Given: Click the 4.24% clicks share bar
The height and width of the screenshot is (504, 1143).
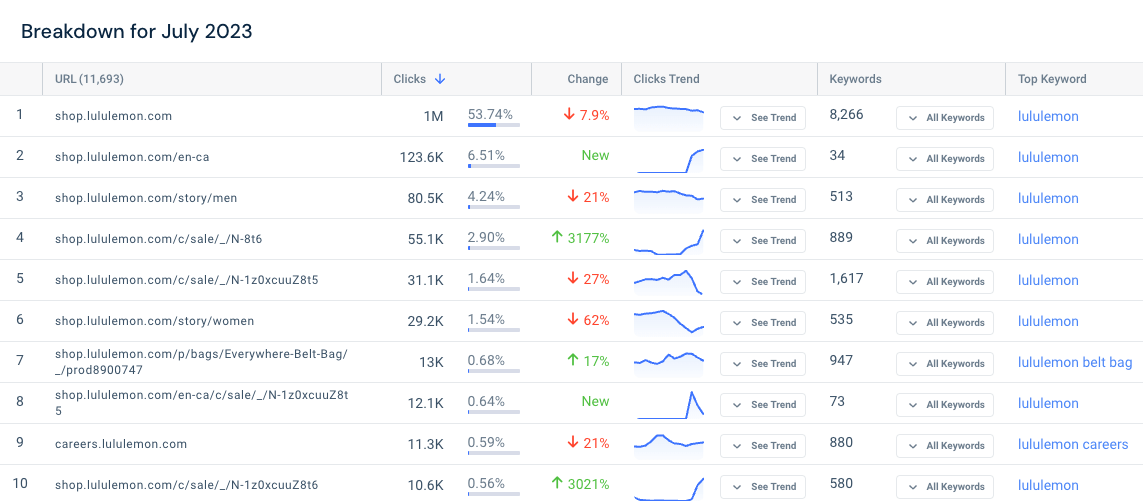Looking at the screenshot, I should [x=494, y=206].
